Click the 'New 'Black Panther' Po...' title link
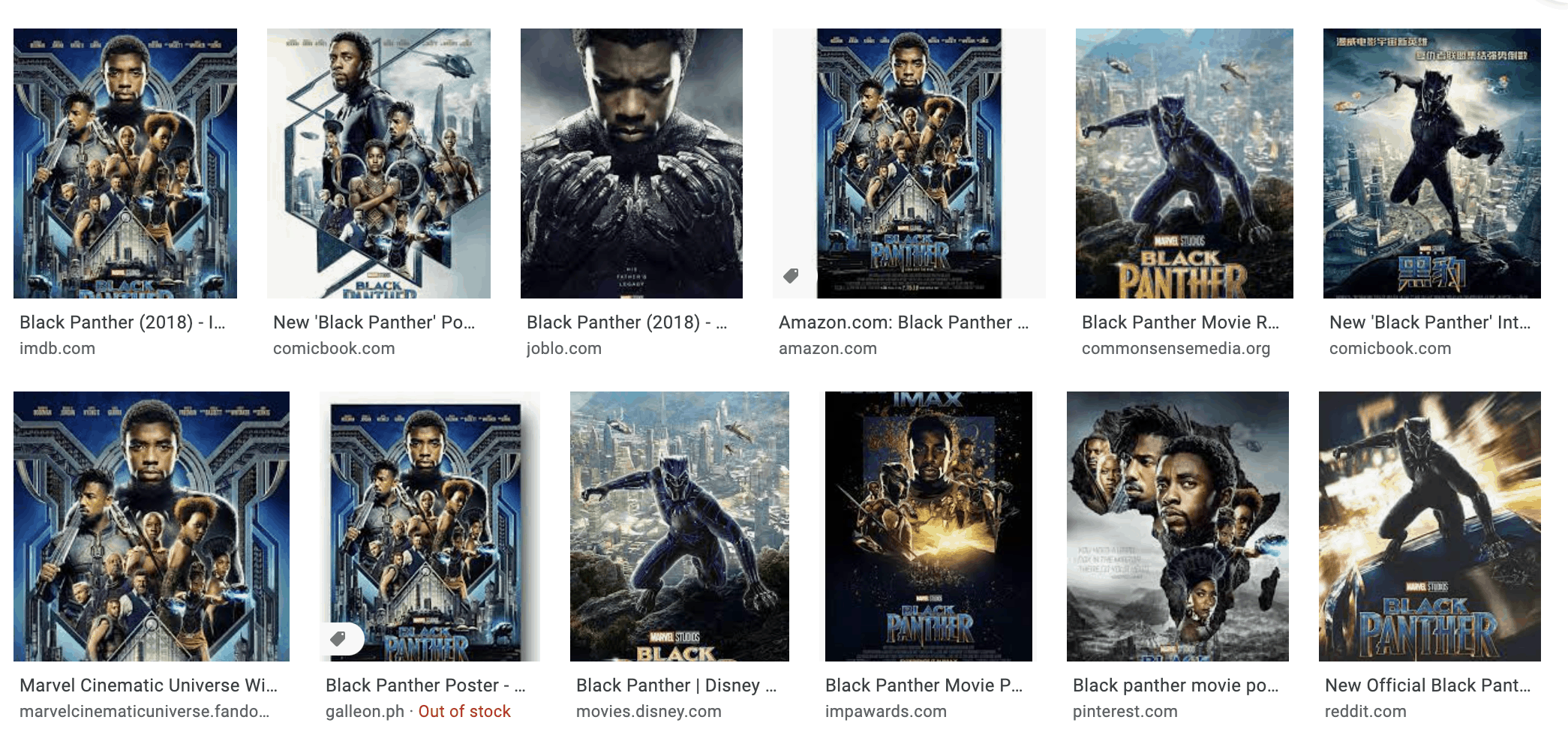The width and height of the screenshot is (1568, 735). (x=374, y=322)
